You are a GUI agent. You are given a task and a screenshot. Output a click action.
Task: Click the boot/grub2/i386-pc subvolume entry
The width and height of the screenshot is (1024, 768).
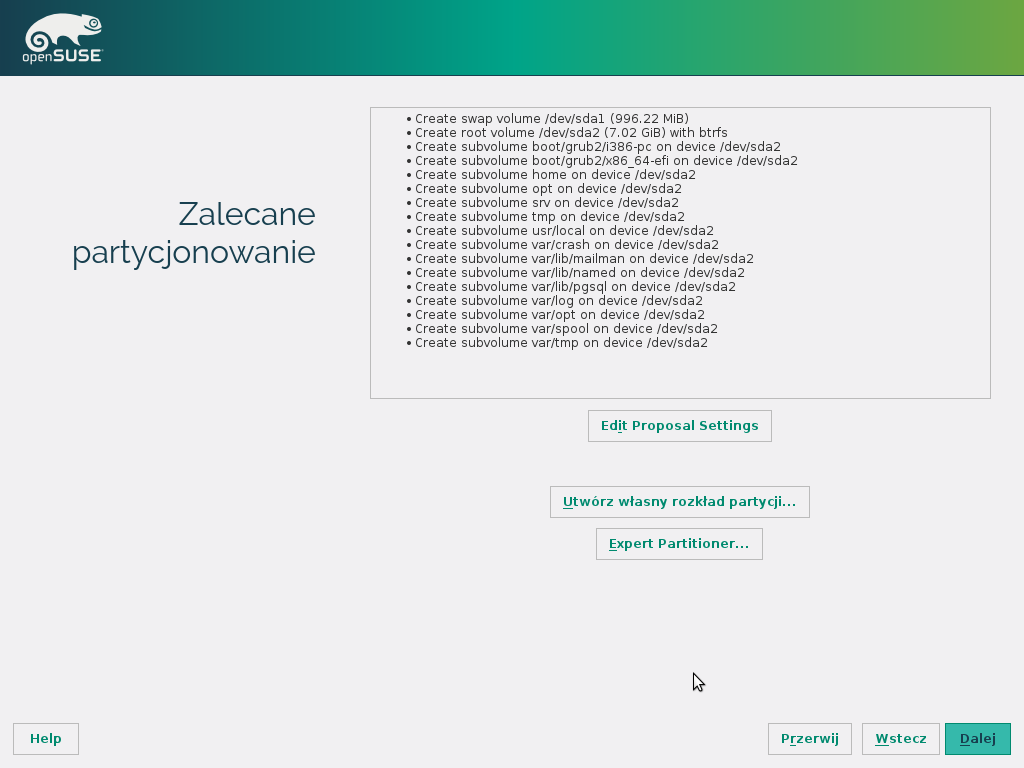(598, 146)
